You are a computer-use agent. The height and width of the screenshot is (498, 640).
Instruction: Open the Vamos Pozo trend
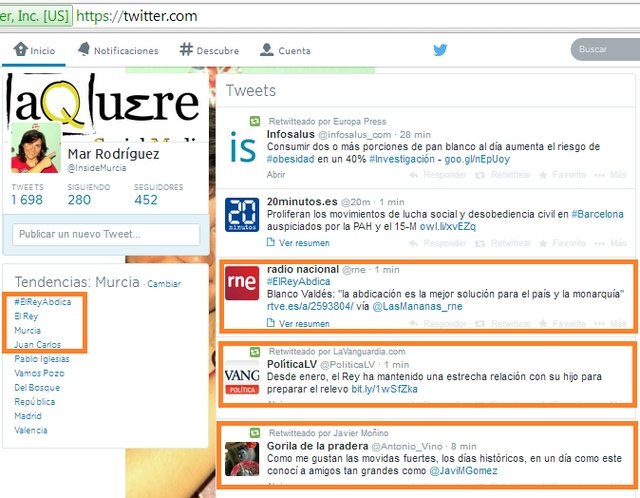[x=39, y=373]
